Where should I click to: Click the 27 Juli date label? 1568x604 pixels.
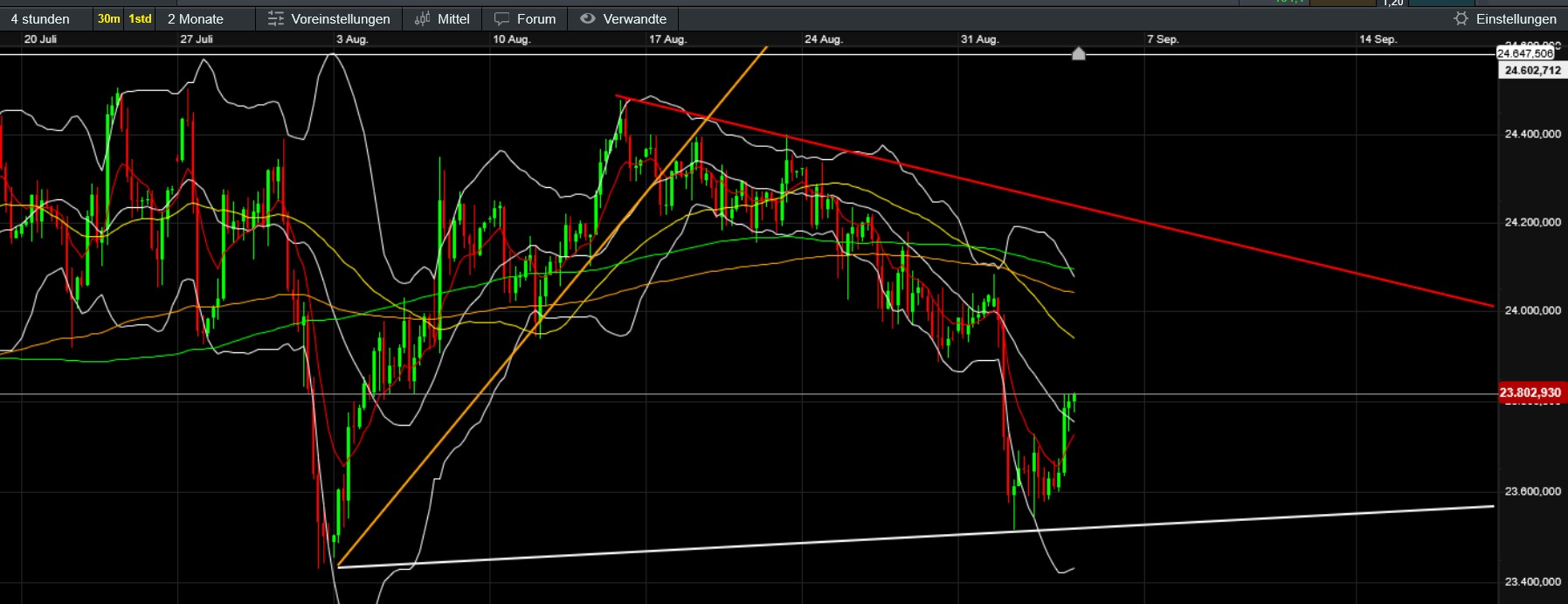(197, 39)
